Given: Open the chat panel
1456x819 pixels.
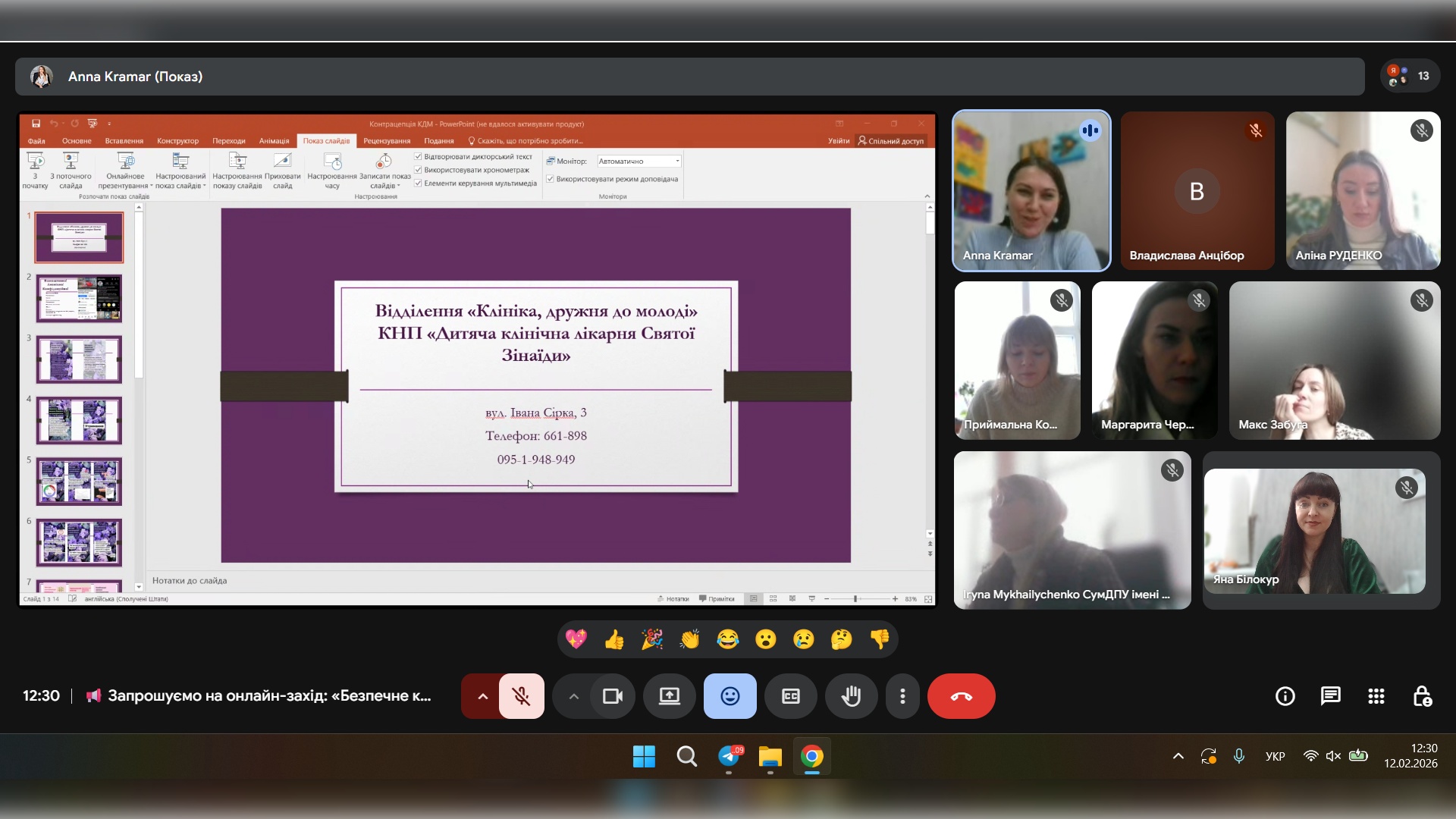Looking at the screenshot, I should pyautogui.click(x=1330, y=696).
